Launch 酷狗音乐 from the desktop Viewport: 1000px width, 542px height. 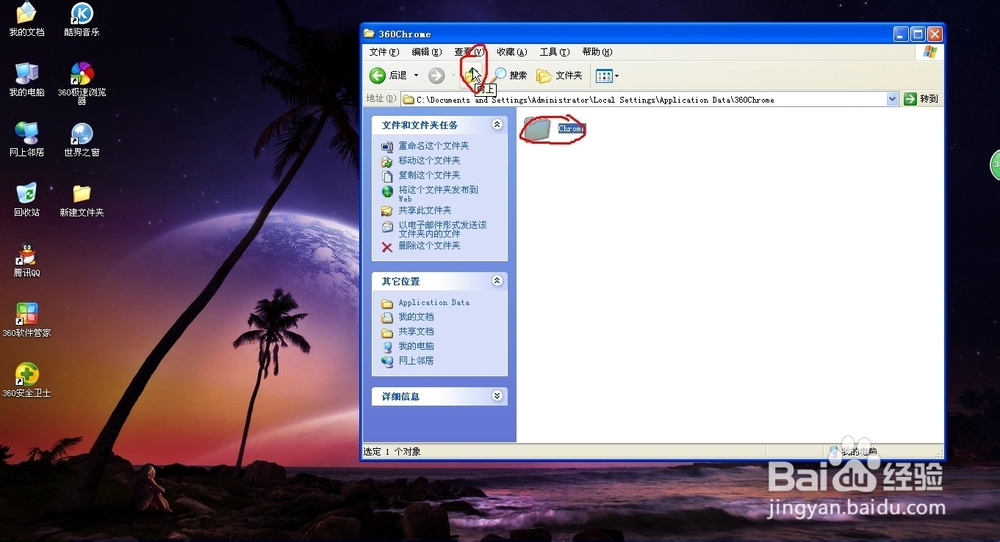point(82,19)
